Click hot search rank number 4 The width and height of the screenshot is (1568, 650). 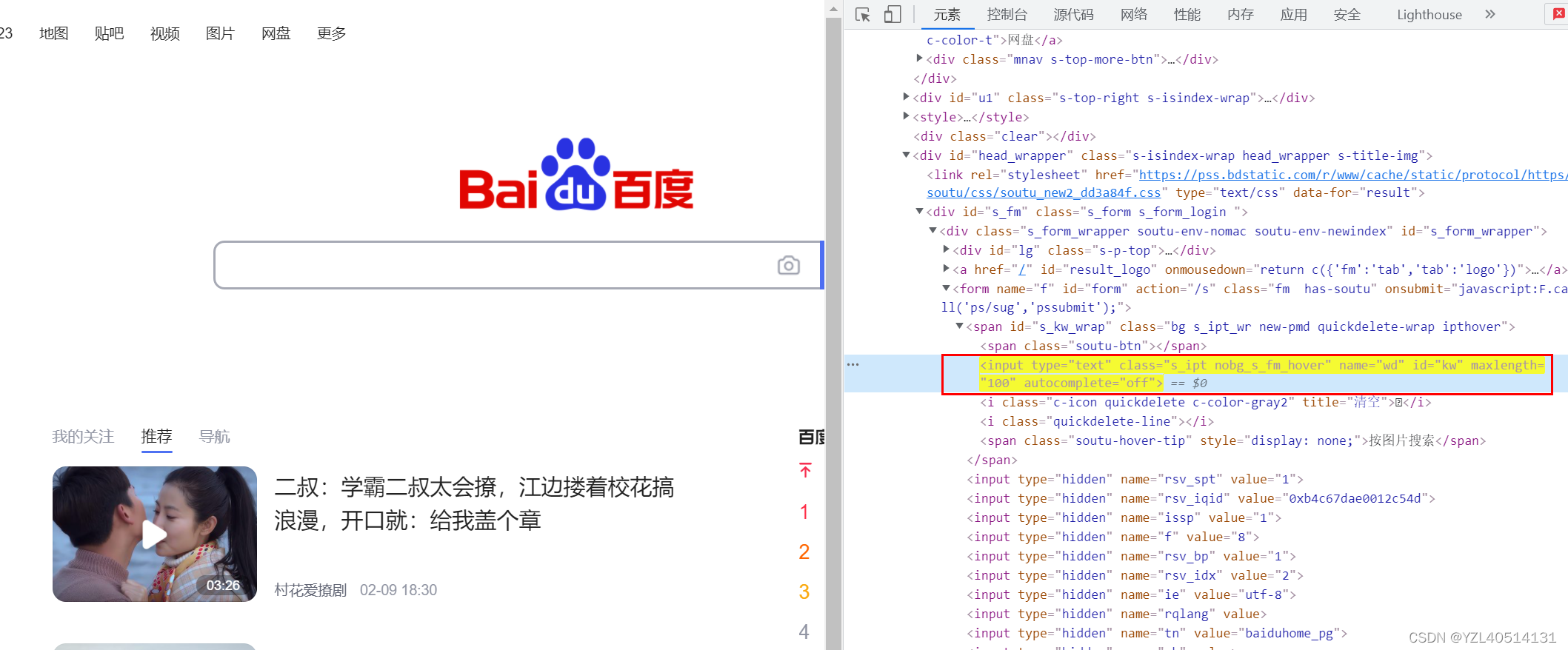click(x=804, y=632)
